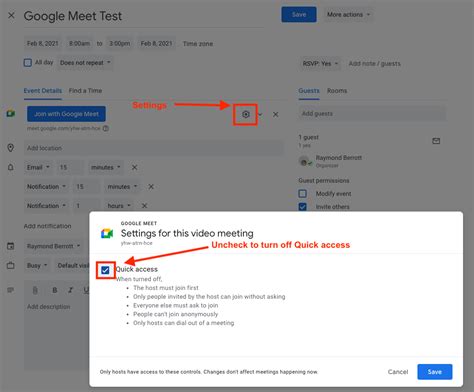Click the Add notification link
Image resolution: width=474 pixels, height=392 pixels.
point(47,226)
